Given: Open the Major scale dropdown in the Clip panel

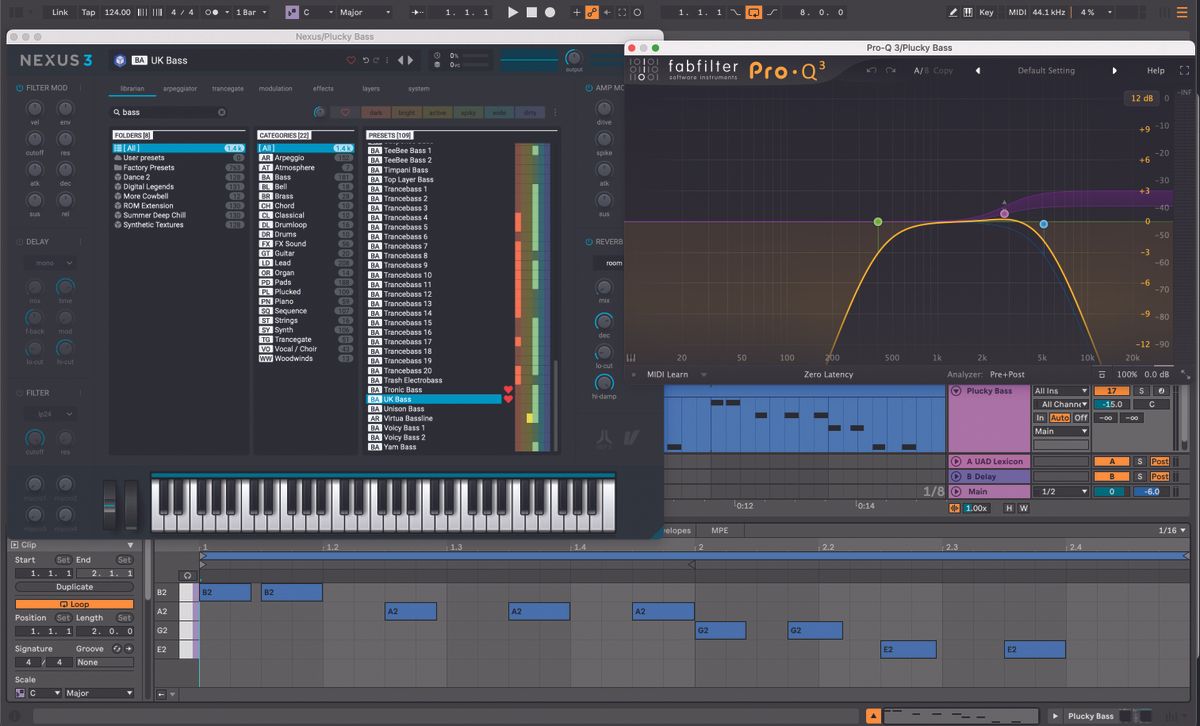Looking at the screenshot, I should pos(99,692).
